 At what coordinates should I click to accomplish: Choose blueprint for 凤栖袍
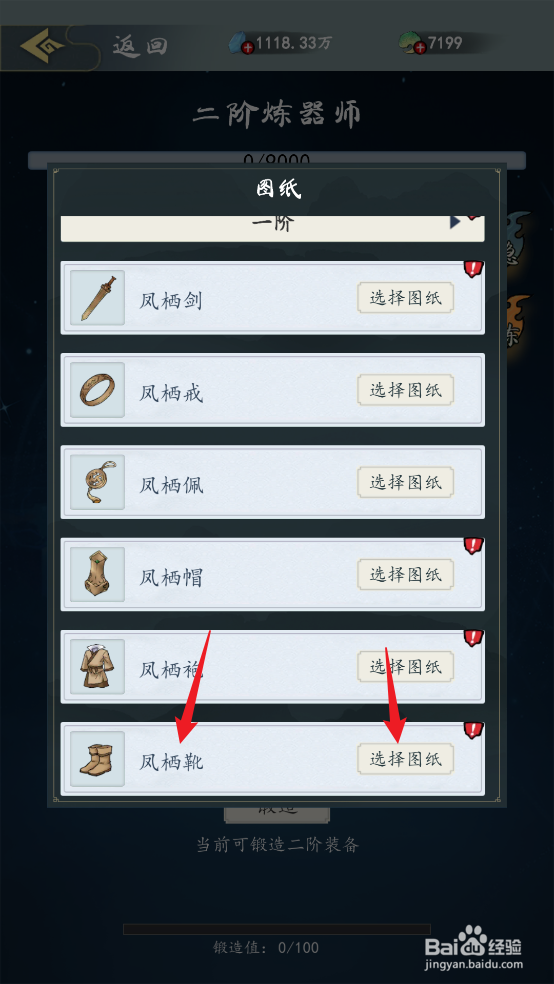(x=405, y=666)
